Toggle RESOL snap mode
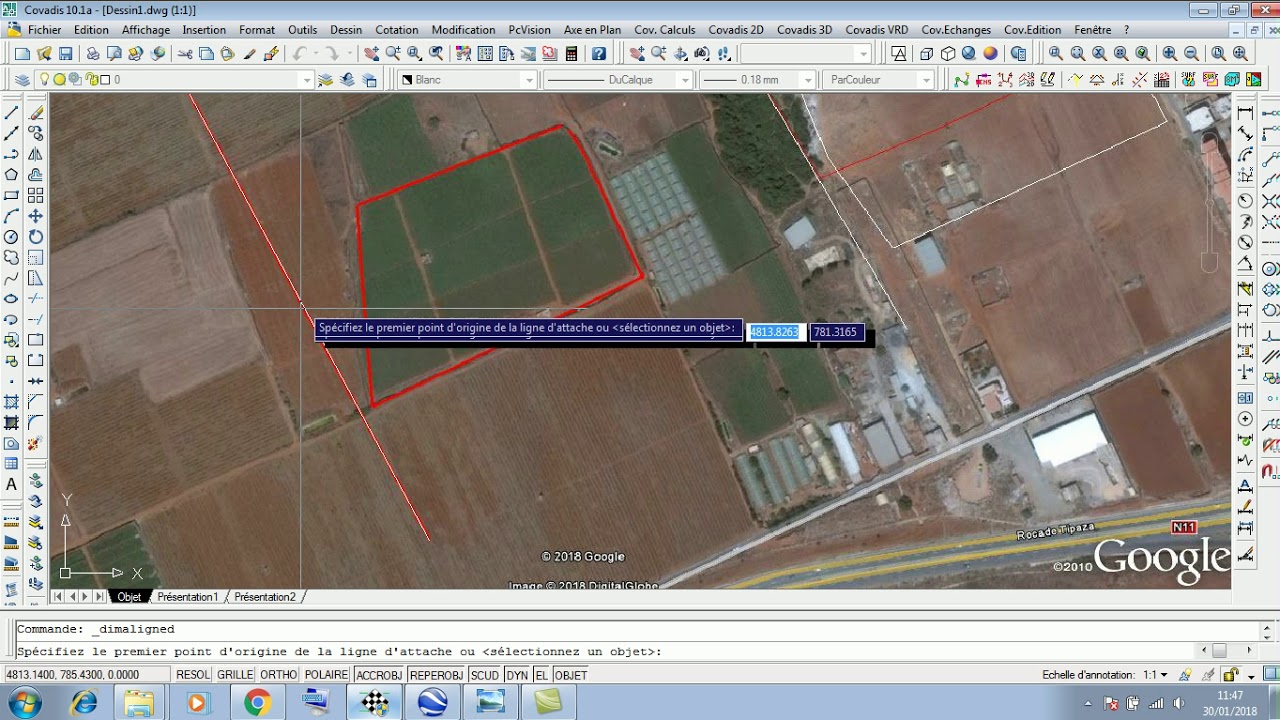 [193, 675]
